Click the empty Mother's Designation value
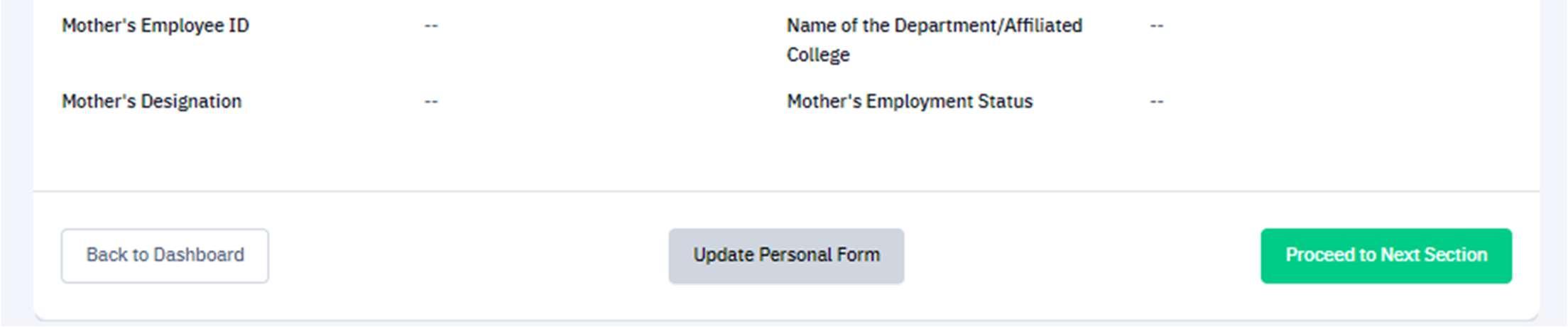 (x=431, y=102)
